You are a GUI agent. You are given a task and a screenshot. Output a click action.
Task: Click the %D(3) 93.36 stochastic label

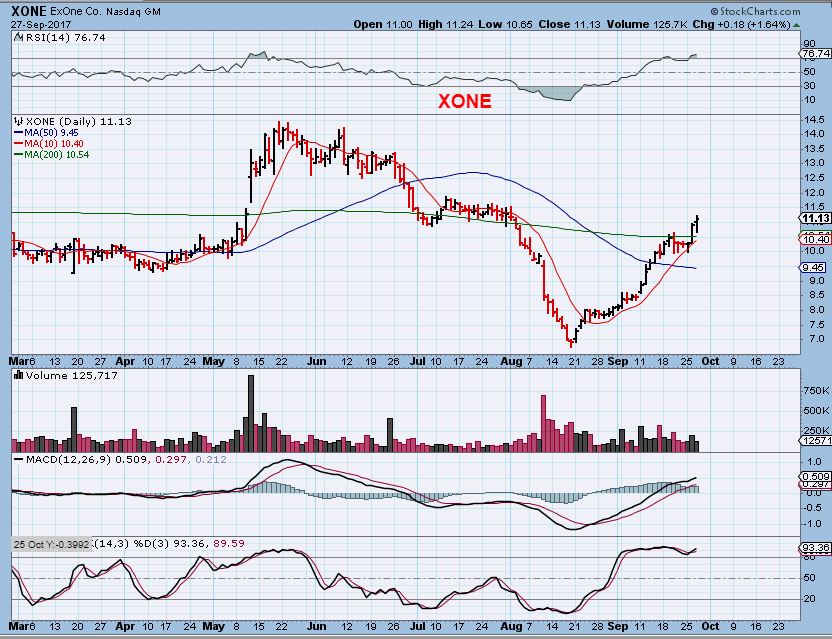171,543
